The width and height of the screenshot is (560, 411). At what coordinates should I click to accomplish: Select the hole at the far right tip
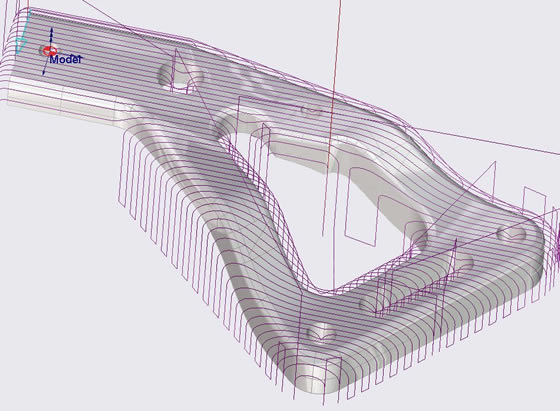(x=511, y=234)
